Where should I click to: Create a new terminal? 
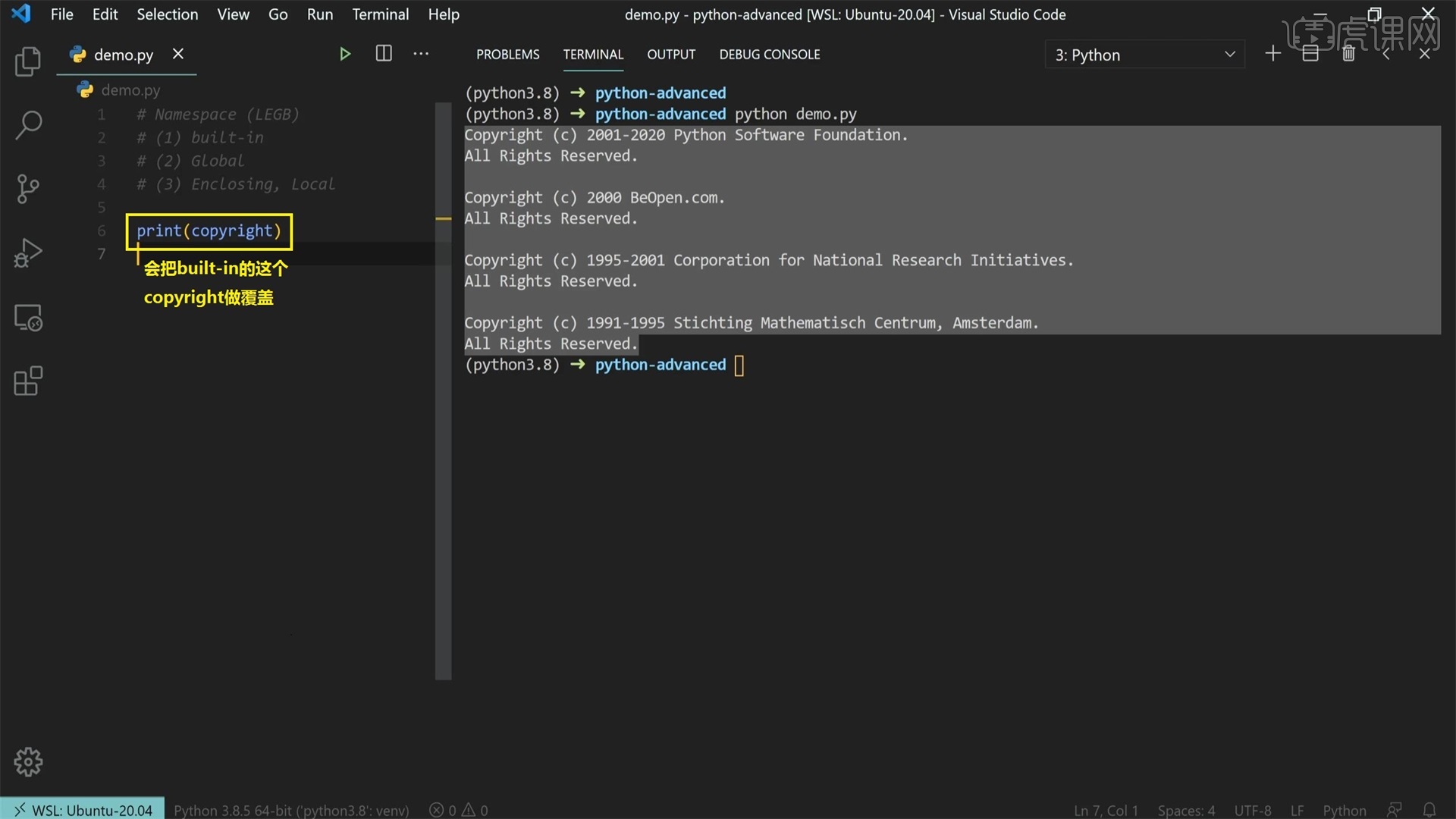click(x=1272, y=53)
